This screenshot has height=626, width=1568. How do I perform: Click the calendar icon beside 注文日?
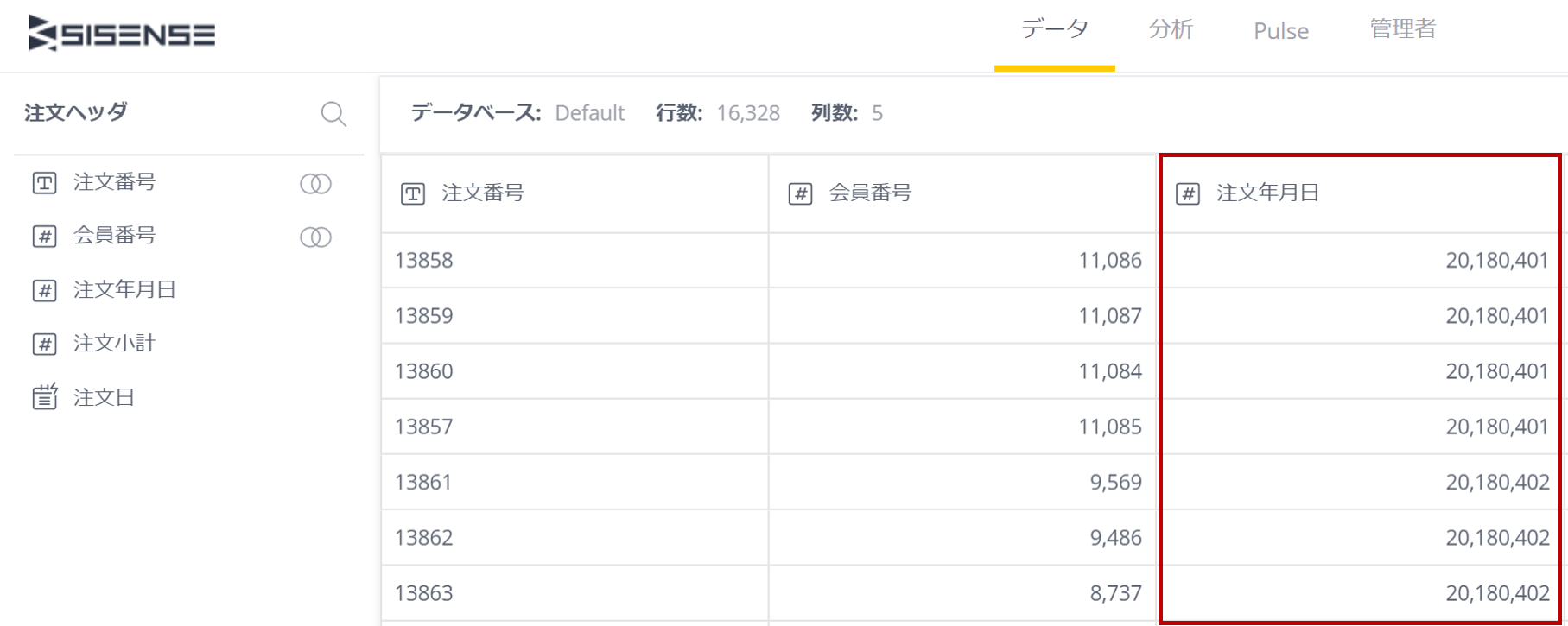coord(45,396)
